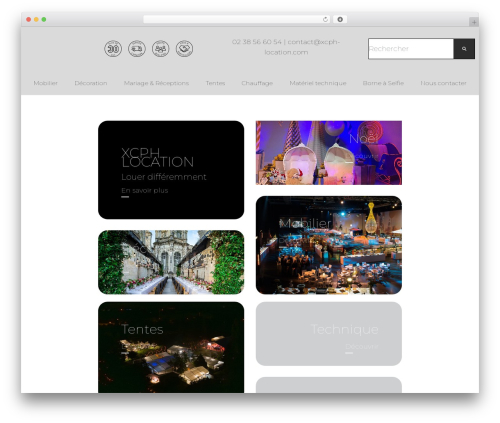Click the green maximize window button
Viewport: 500px width, 423px height.
pos(44,20)
